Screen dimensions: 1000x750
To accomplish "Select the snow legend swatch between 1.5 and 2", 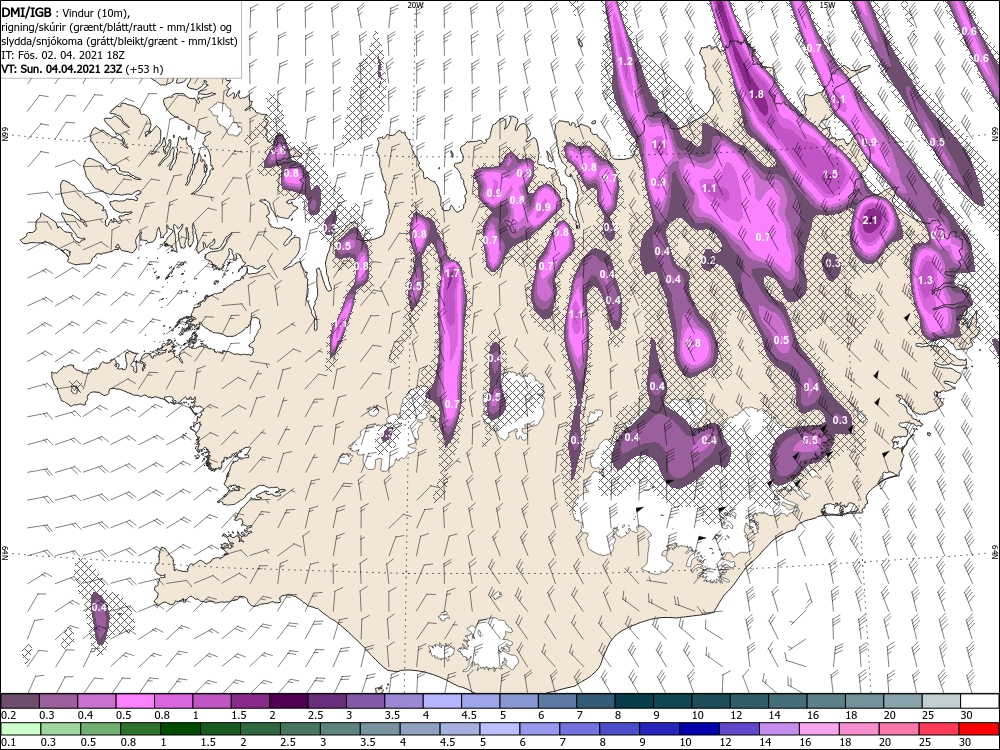I will tap(250, 701).
